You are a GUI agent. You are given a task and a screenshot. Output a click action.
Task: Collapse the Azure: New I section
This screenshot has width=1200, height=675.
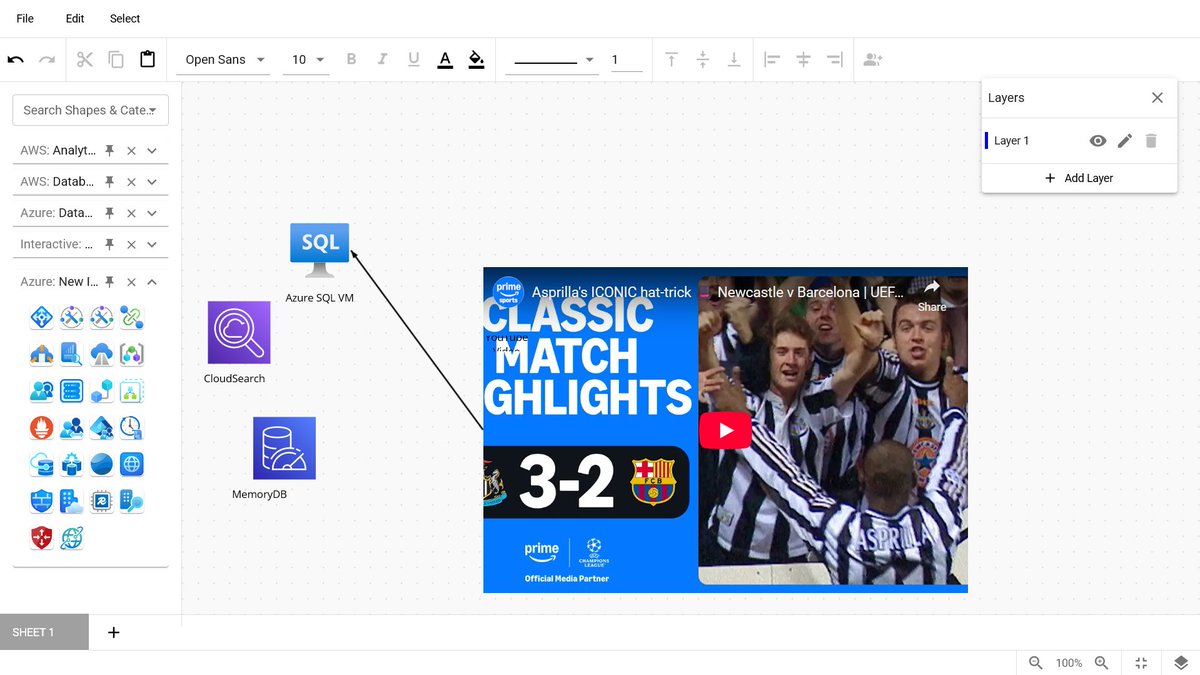click(152, 282)
